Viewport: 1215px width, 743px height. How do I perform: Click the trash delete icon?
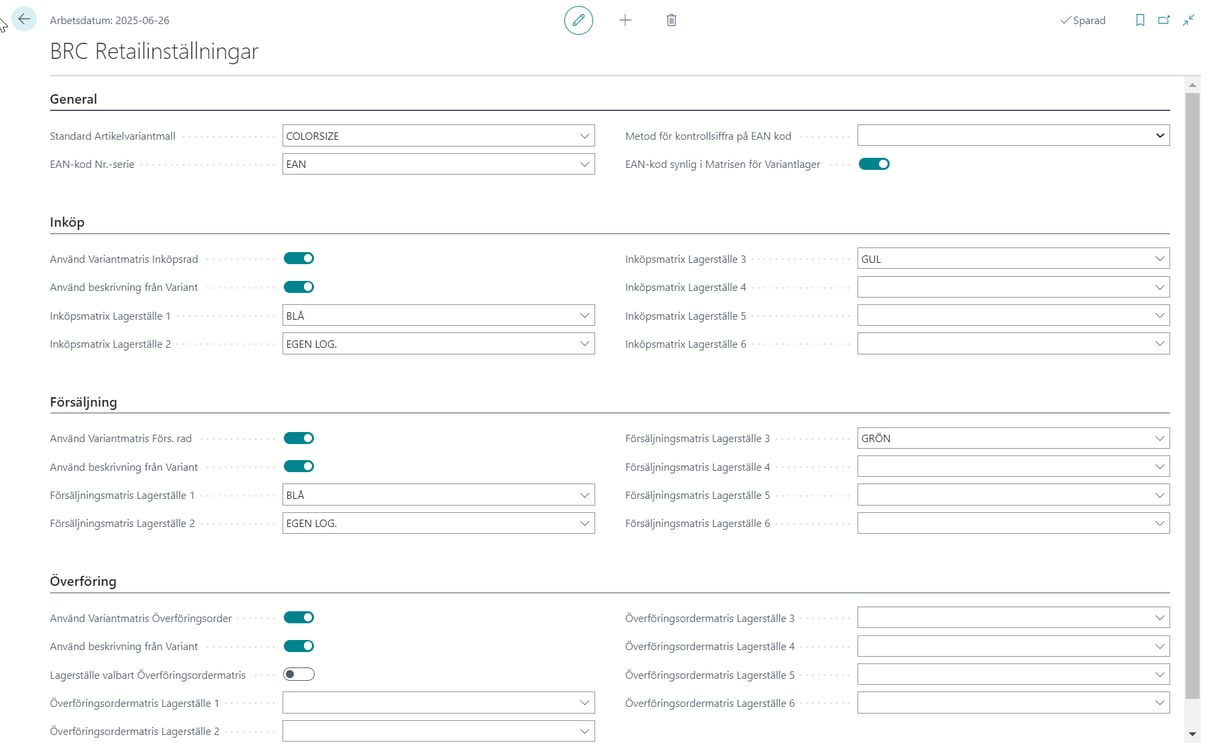(671, 20)
